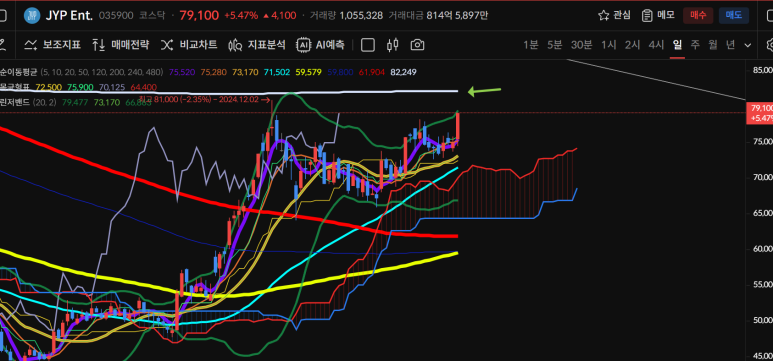Switch to 월 monthly timeframe

tap(713, 45)
